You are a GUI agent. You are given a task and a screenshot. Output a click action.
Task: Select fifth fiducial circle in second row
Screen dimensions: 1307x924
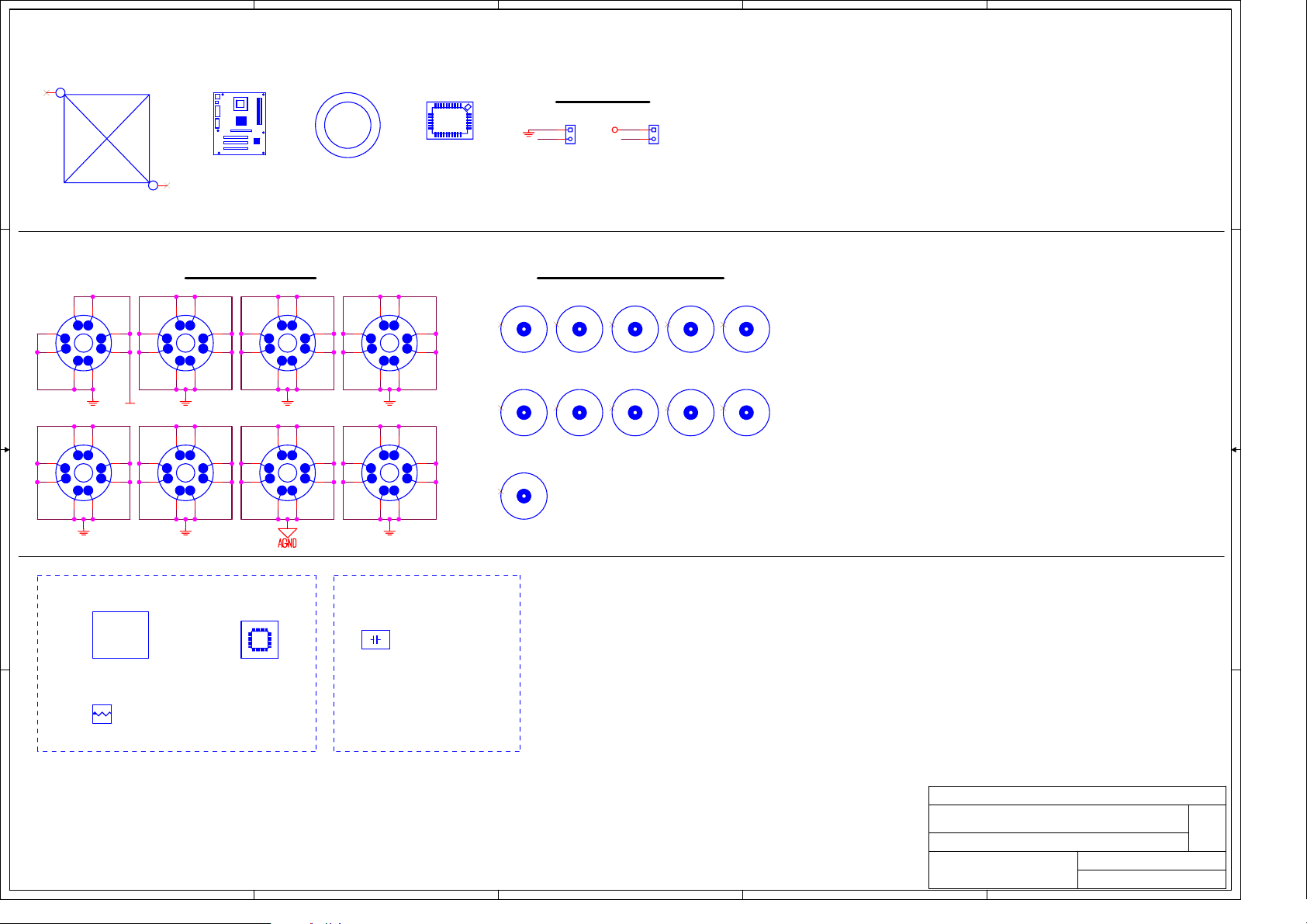746,413
